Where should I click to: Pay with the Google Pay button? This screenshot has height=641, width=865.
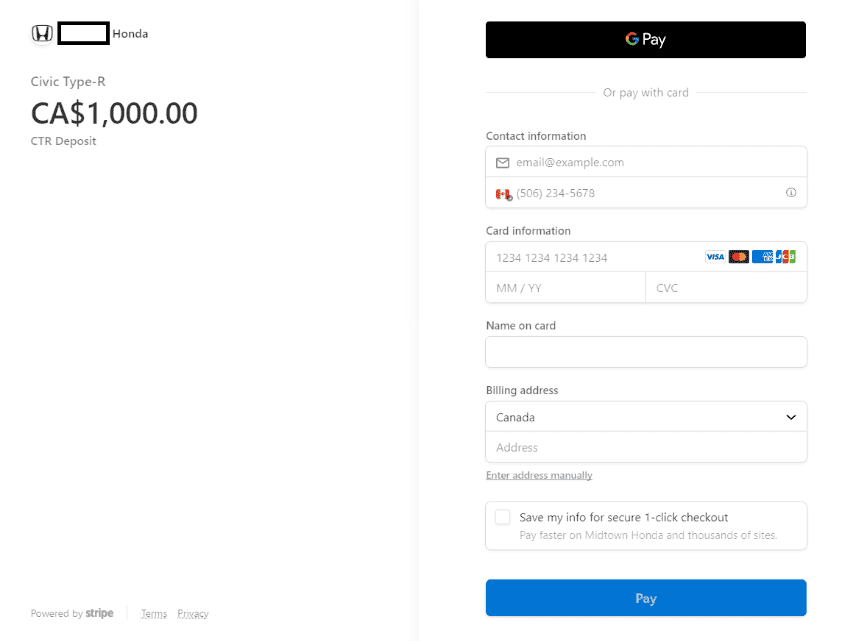click(646, 40)
